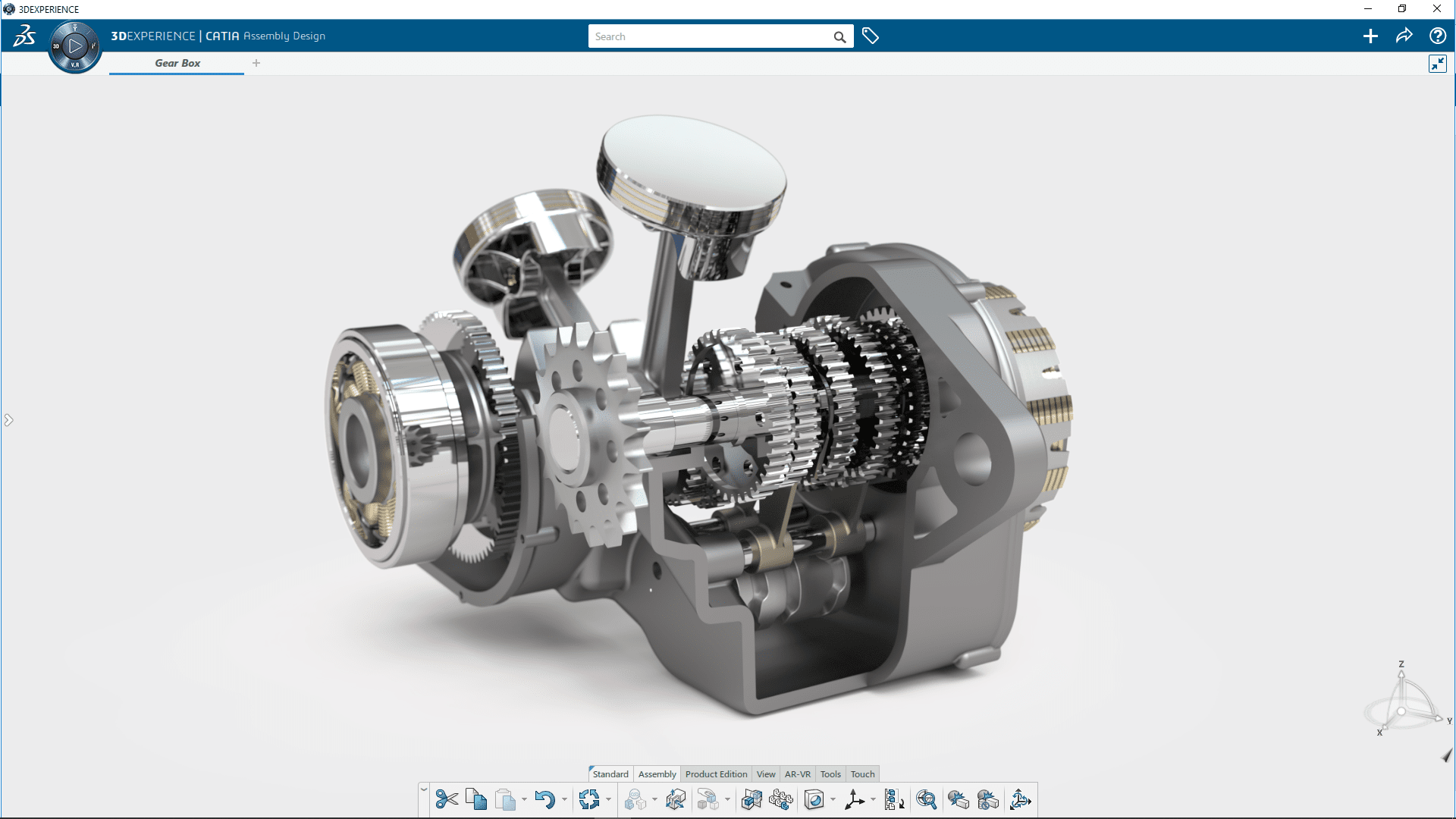
Task: Click the Undo arrow icon
Action: (x=544, y=799)
